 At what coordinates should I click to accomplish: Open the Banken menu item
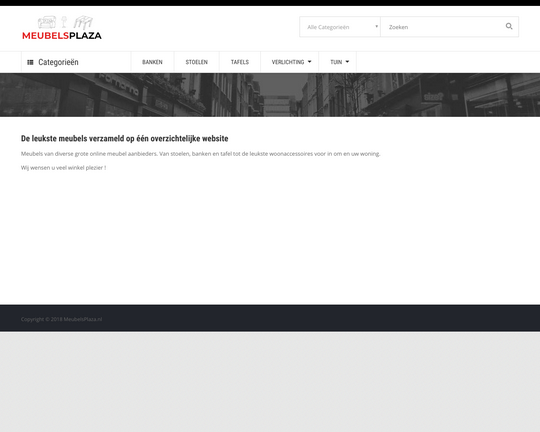(152, 62)
